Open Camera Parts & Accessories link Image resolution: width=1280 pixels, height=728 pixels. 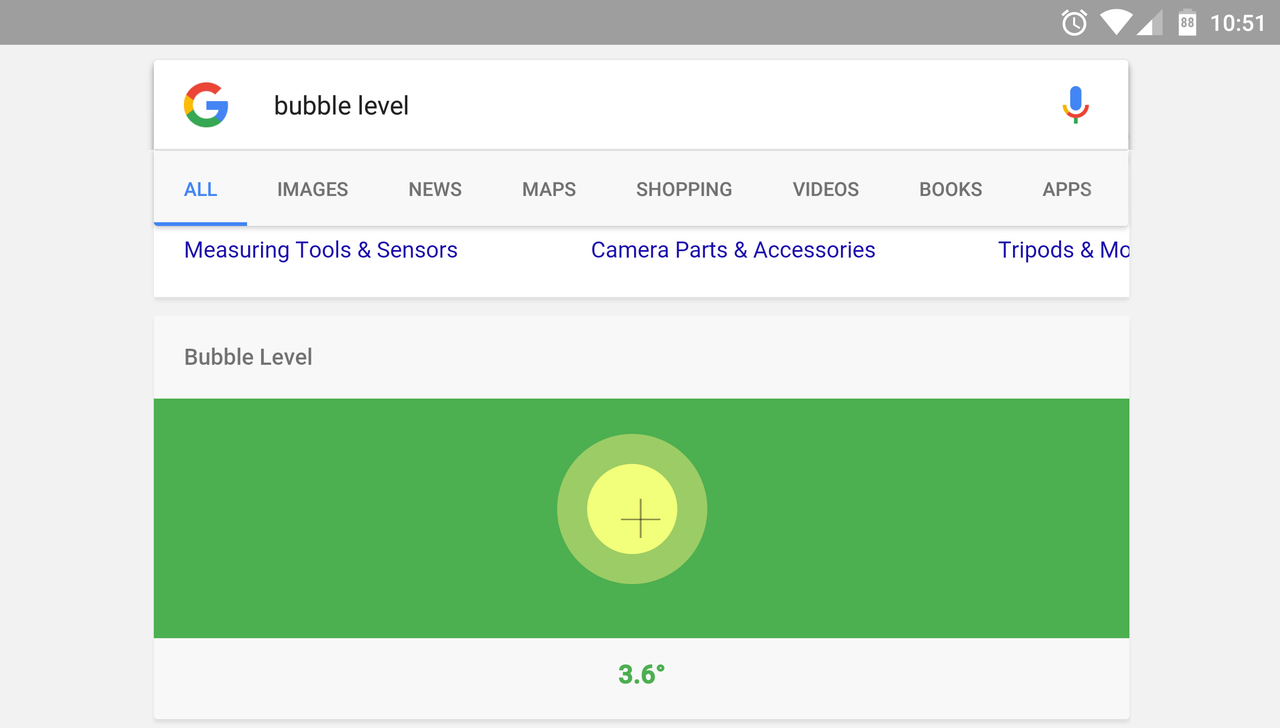tap(733, 250)
